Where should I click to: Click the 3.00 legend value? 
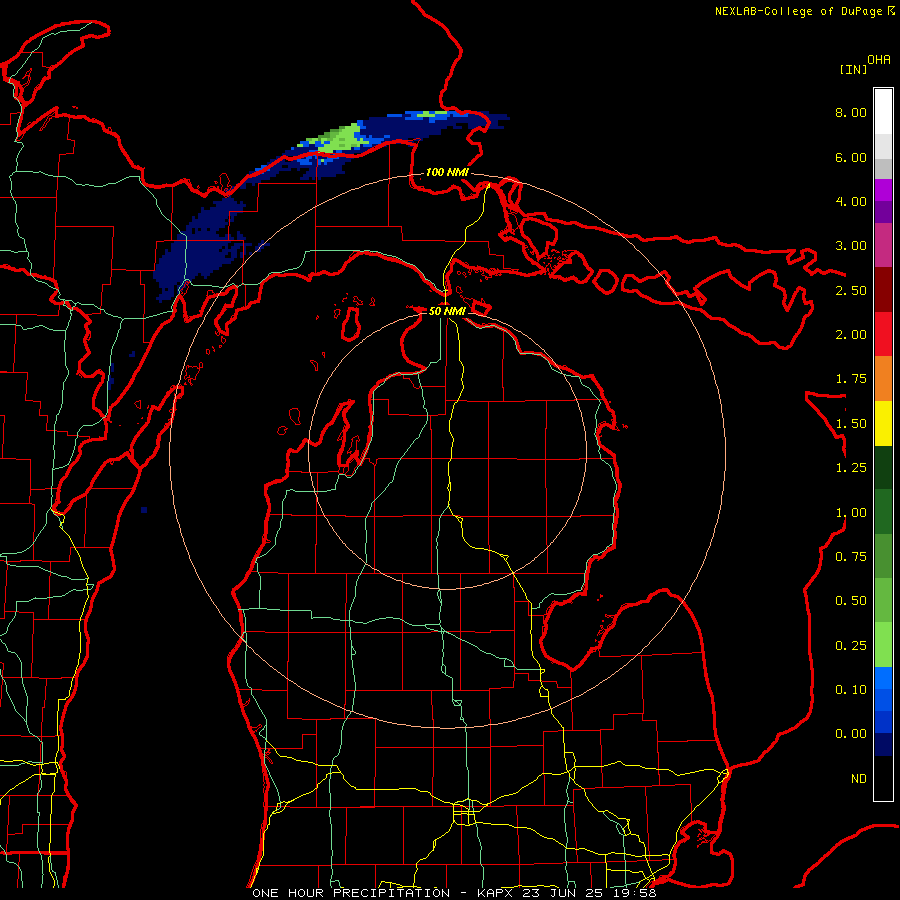click(x=851, y=246)
